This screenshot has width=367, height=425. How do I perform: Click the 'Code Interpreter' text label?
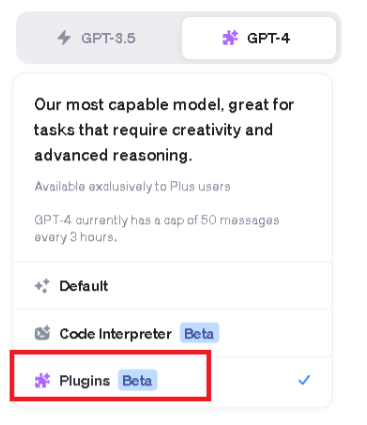point(116,333)
